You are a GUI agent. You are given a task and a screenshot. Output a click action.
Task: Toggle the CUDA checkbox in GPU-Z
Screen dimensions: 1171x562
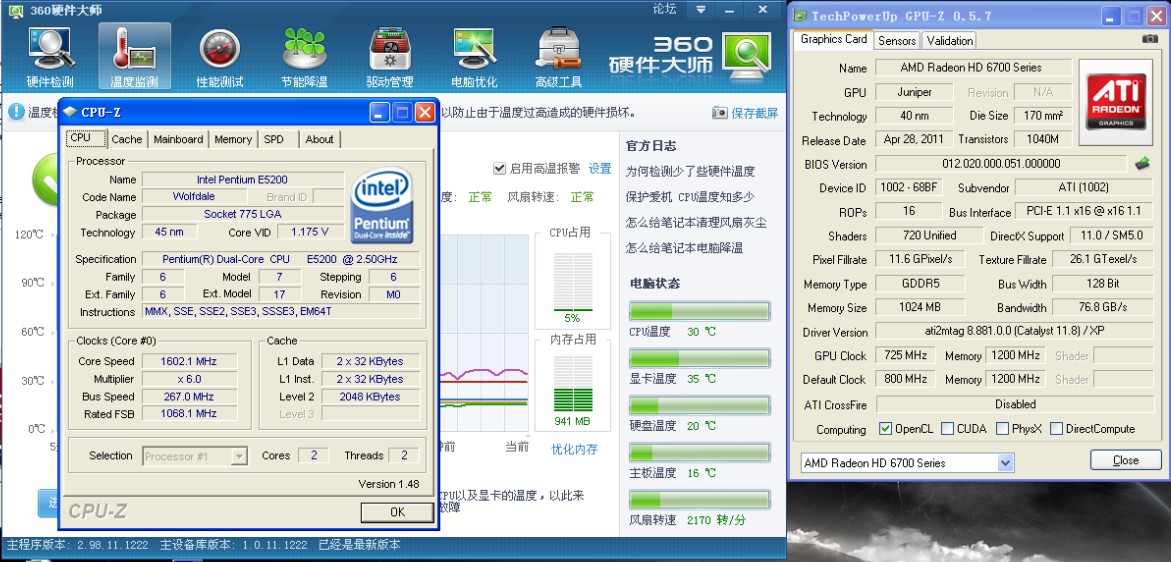[947, 428]
